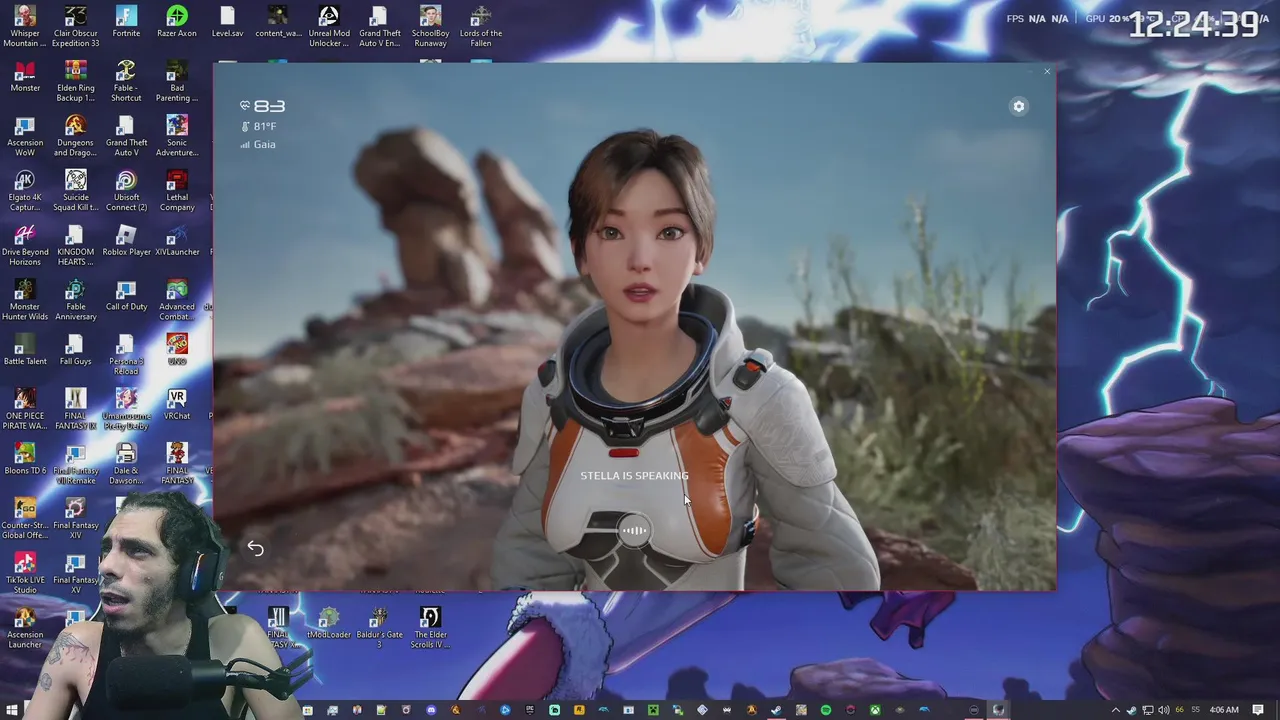Select tModLoader desktop icon

[329, 625]
